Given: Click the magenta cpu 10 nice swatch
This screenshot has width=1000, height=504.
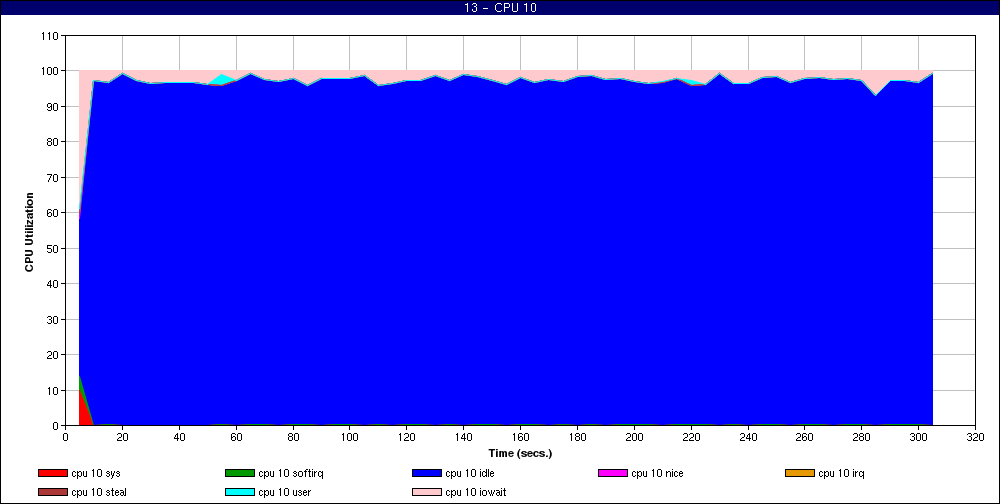Looking at the screenshot, I should 613,473.
